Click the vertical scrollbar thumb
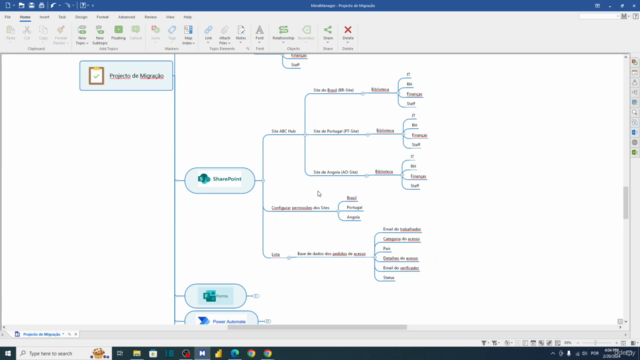The width and height of the screenshot is (640, 360). [x=625, y=203]
